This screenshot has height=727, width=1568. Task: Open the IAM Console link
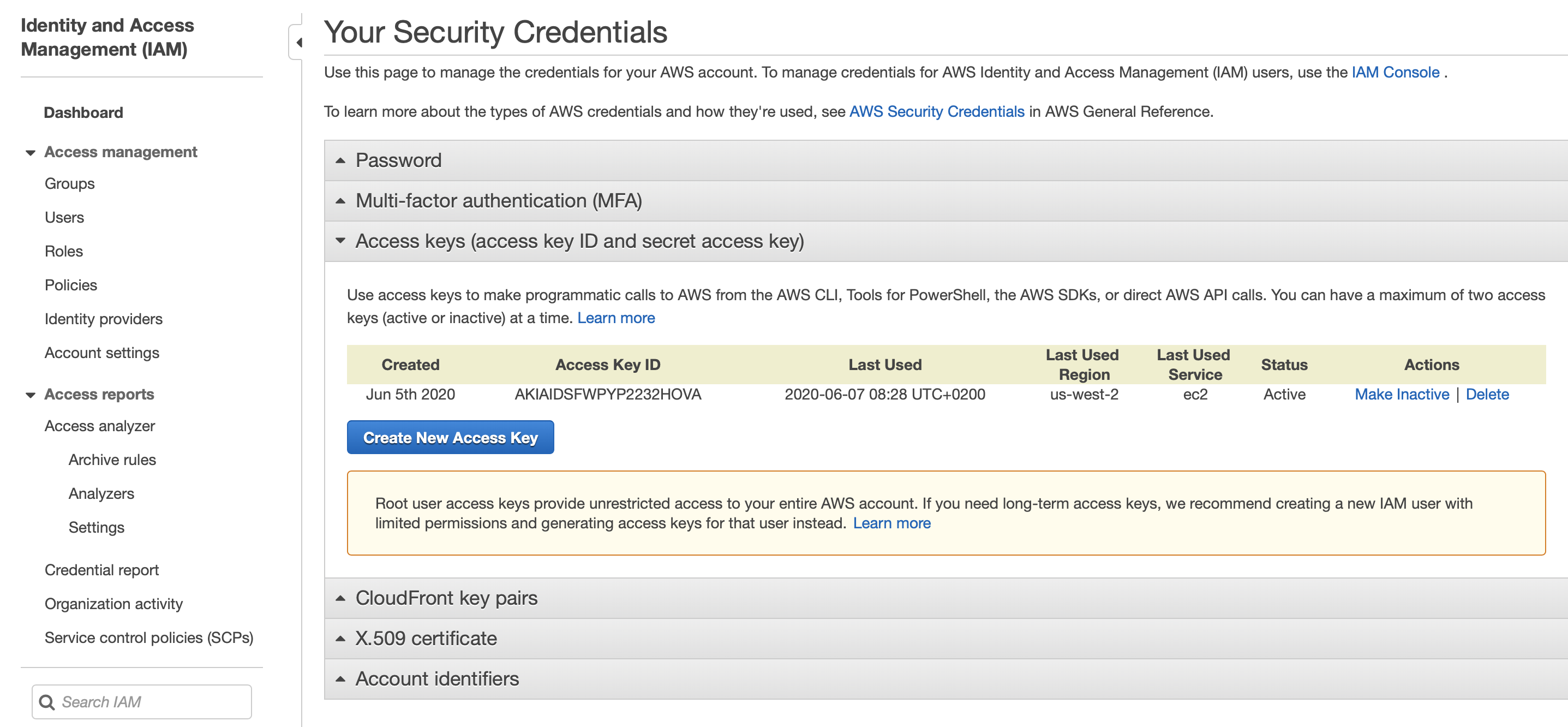pyautogui.click(x=1395, y=73)
